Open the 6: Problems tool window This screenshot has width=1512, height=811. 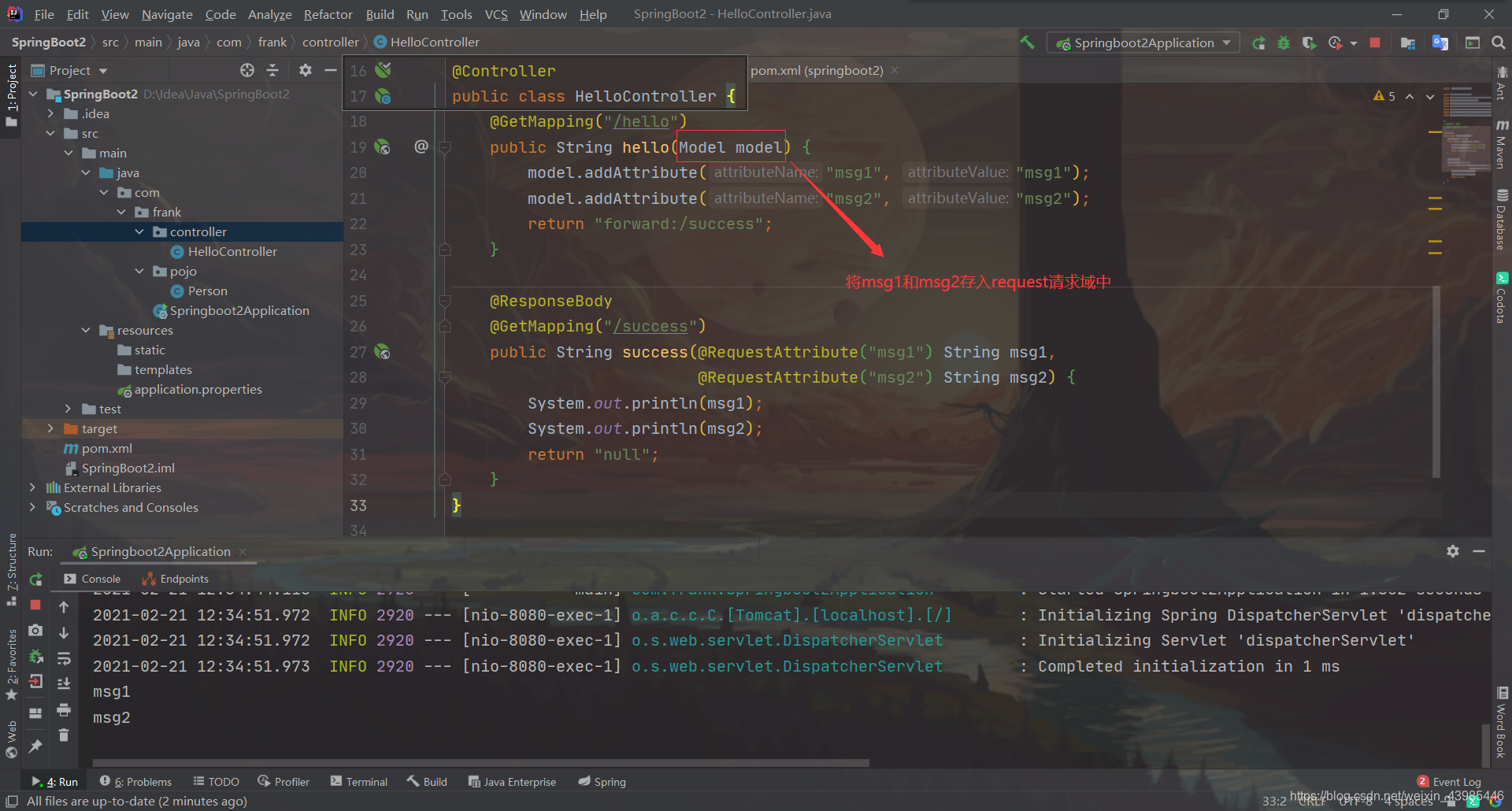pyautogui.click(x=135, y=782)
